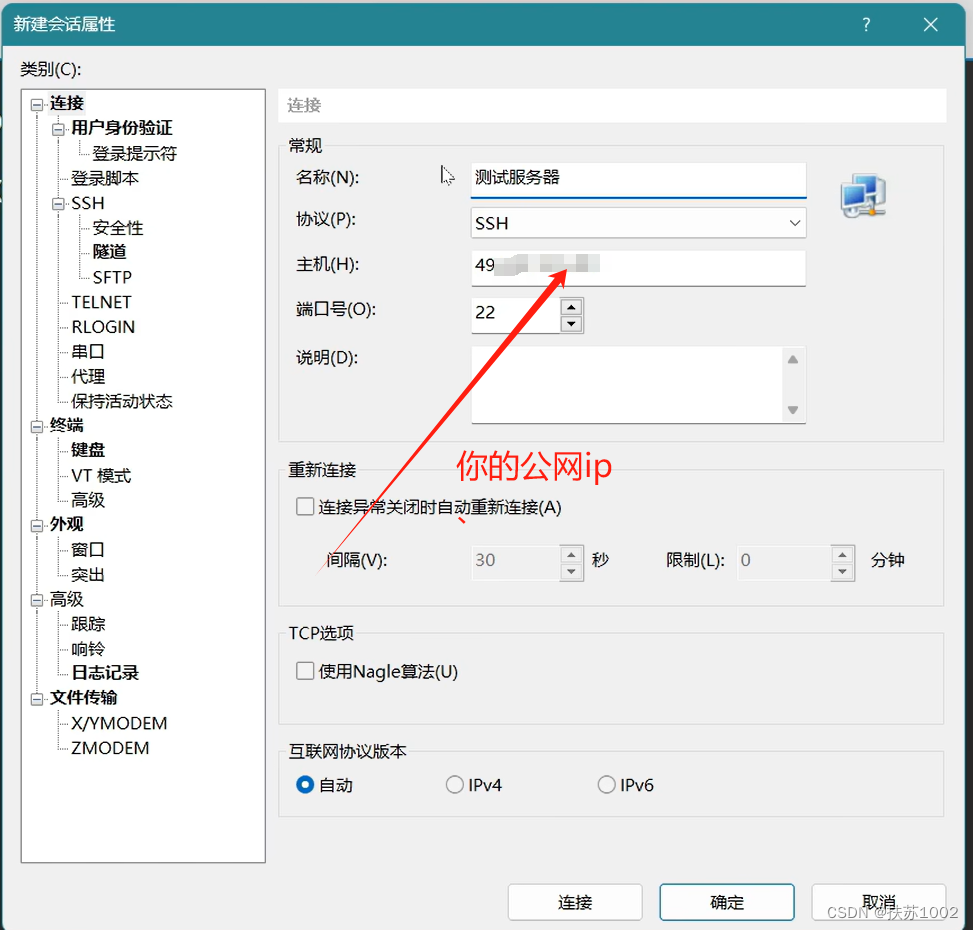Select SFTP in the tree
Viewport: 973px width, 930px height.
tap(112, 277)
